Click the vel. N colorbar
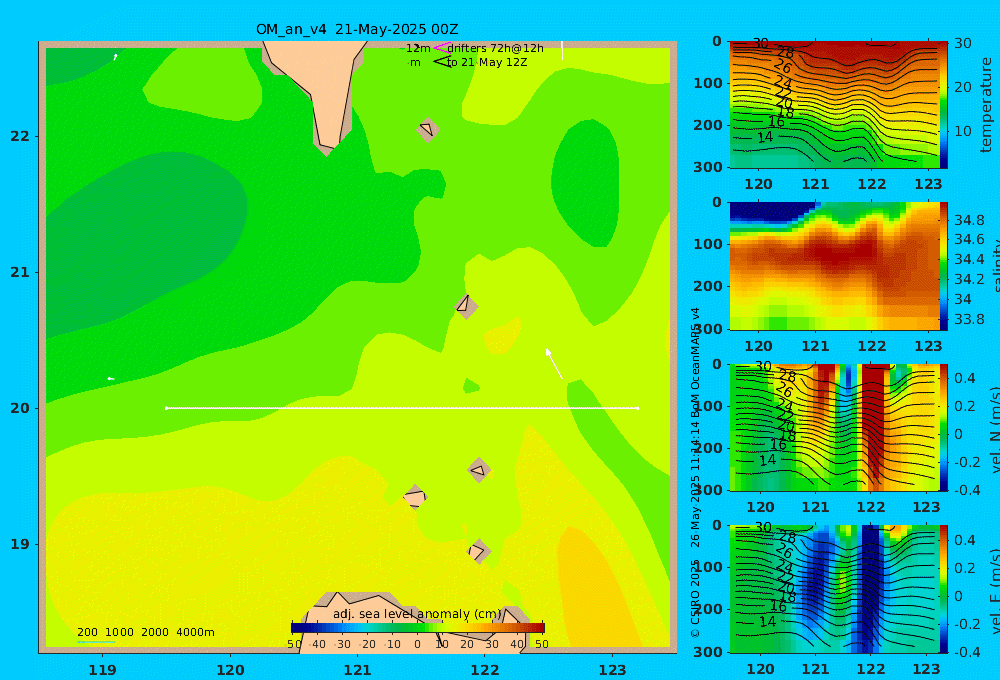 [944, 427]
